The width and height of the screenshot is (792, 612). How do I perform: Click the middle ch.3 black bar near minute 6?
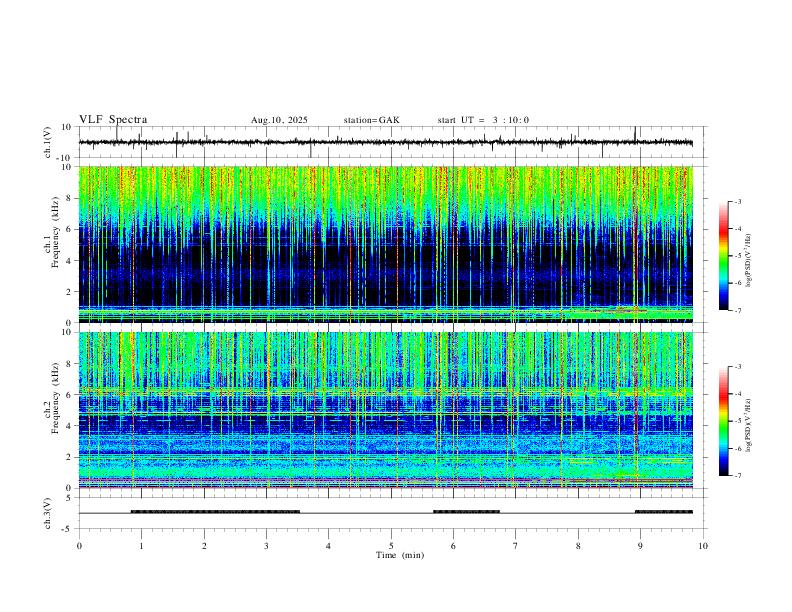click(x=466, y=512)
